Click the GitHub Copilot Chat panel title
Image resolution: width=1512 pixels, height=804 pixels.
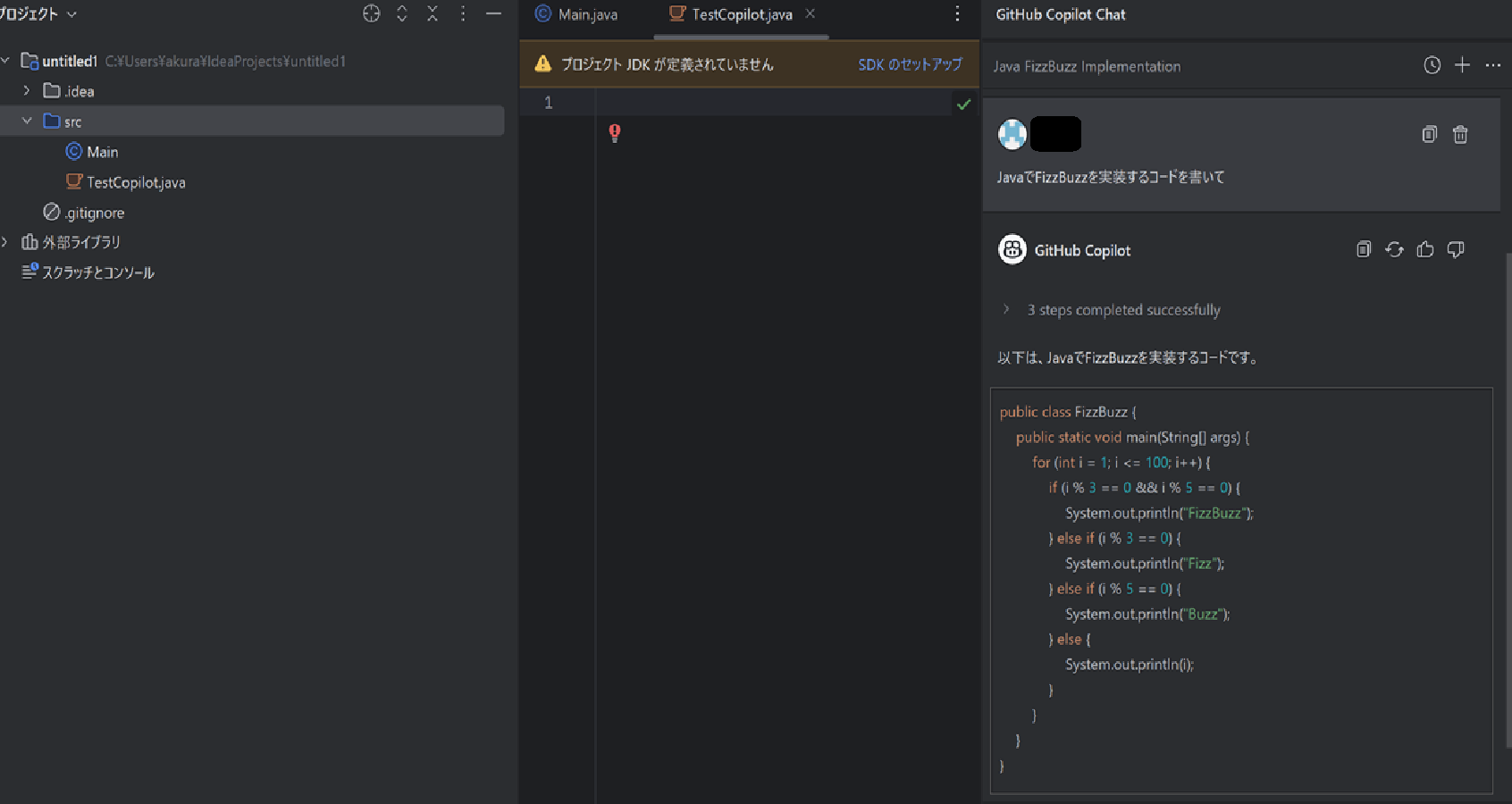(x=1061, y=14)
